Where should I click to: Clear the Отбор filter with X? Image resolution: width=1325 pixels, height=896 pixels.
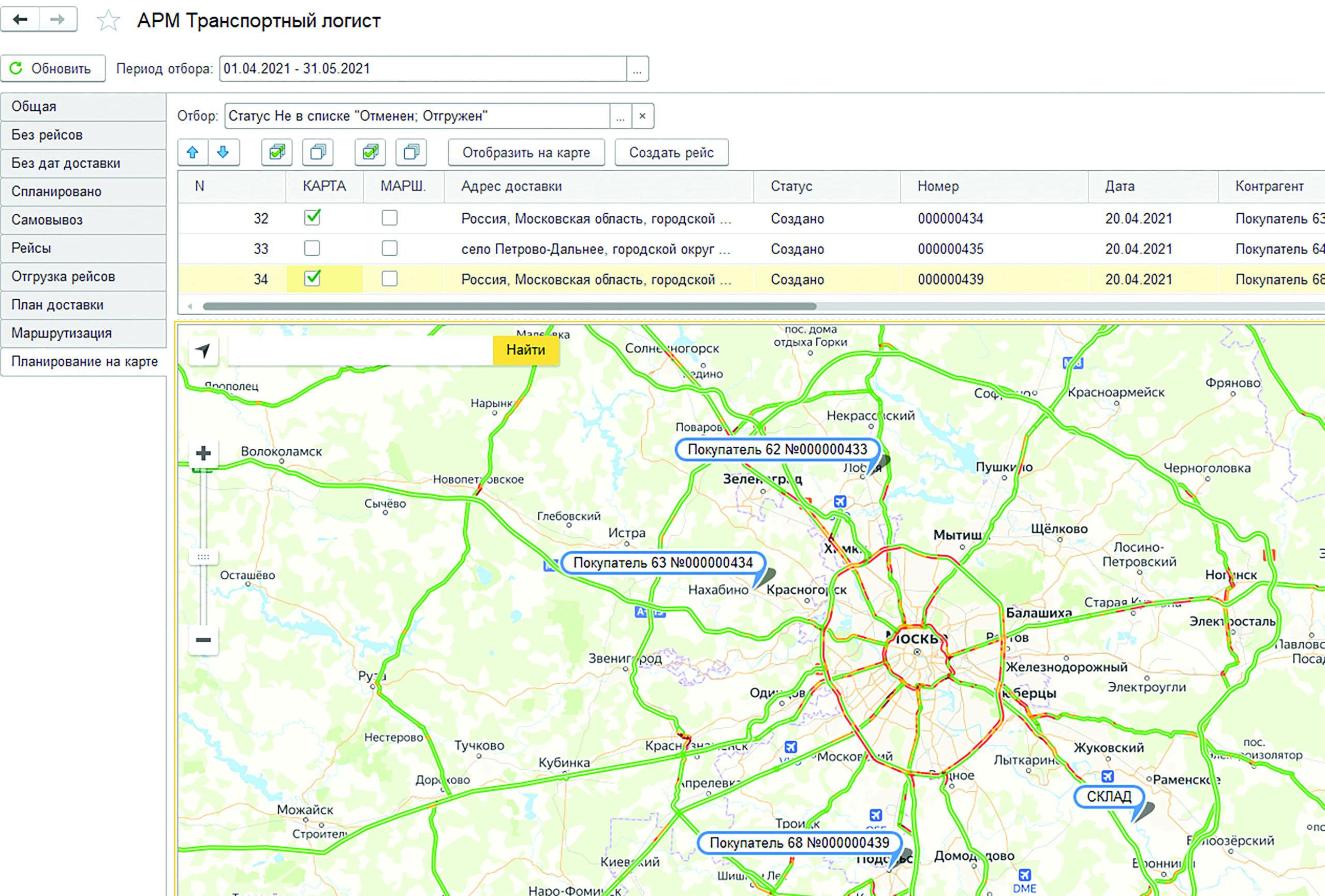point(642,116)
